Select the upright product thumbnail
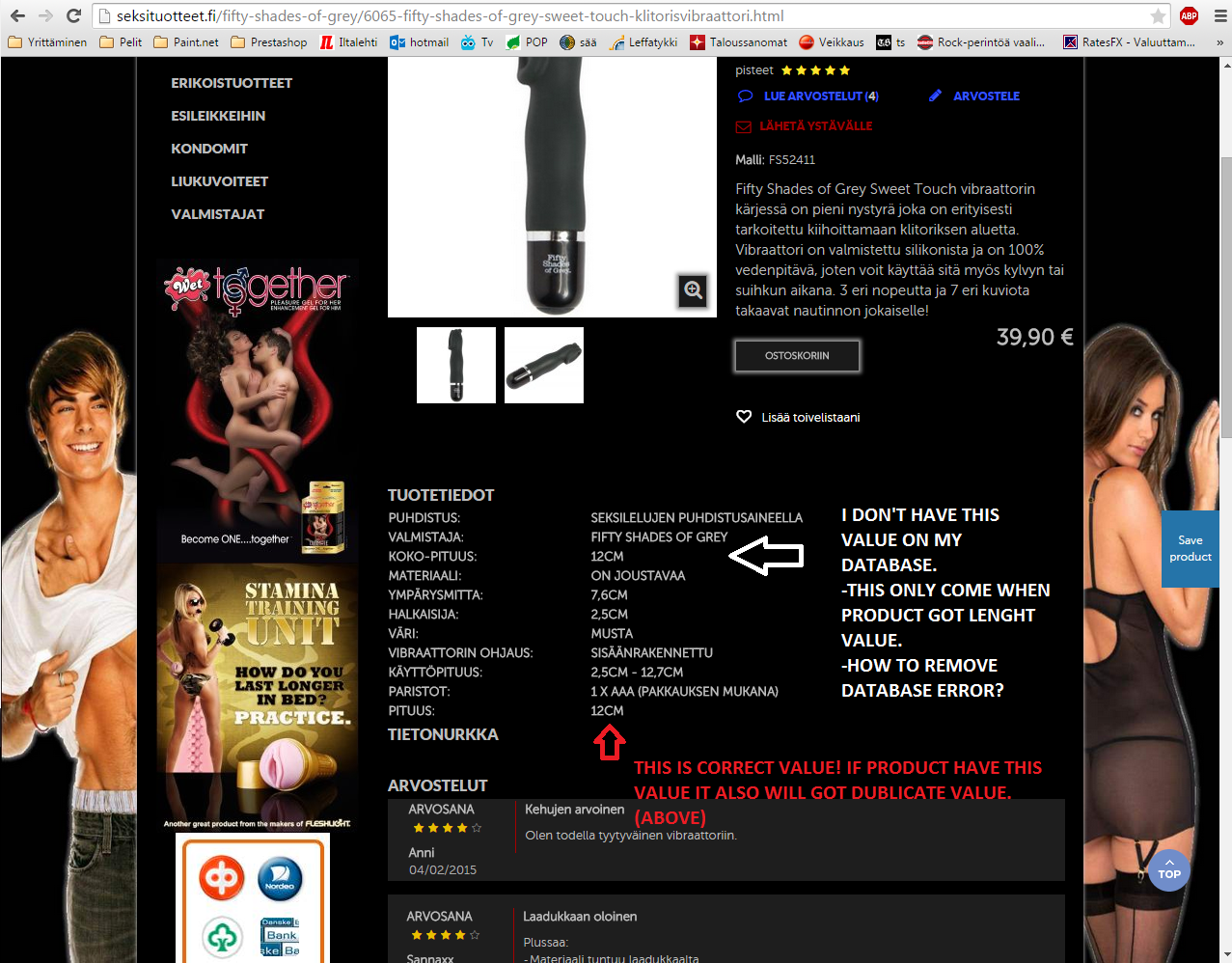 tap(456, 365)
